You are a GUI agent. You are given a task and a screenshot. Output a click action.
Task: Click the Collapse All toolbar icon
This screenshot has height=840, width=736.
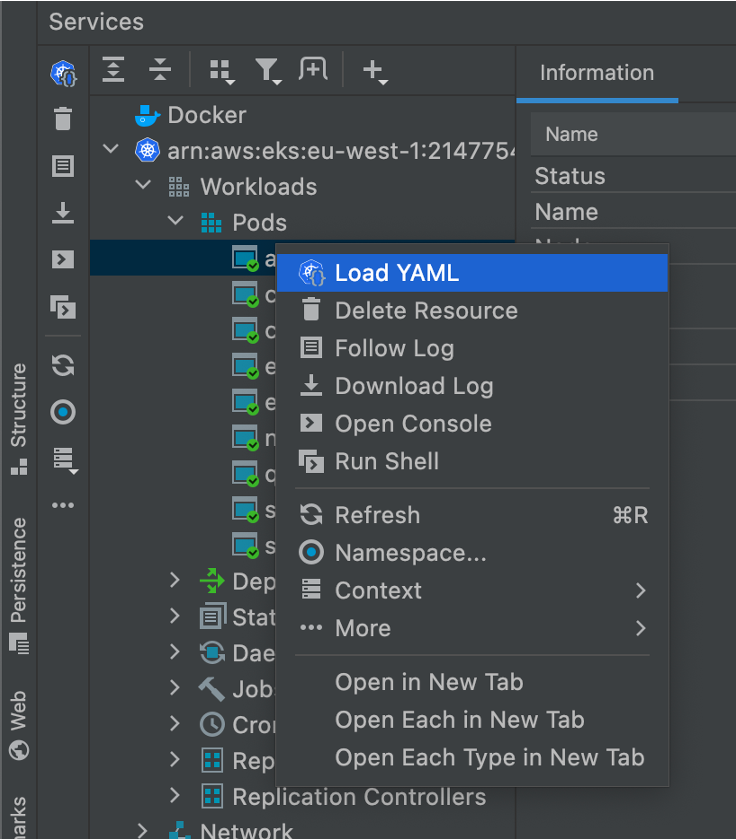pyautogui.click(x=160, y=70)
